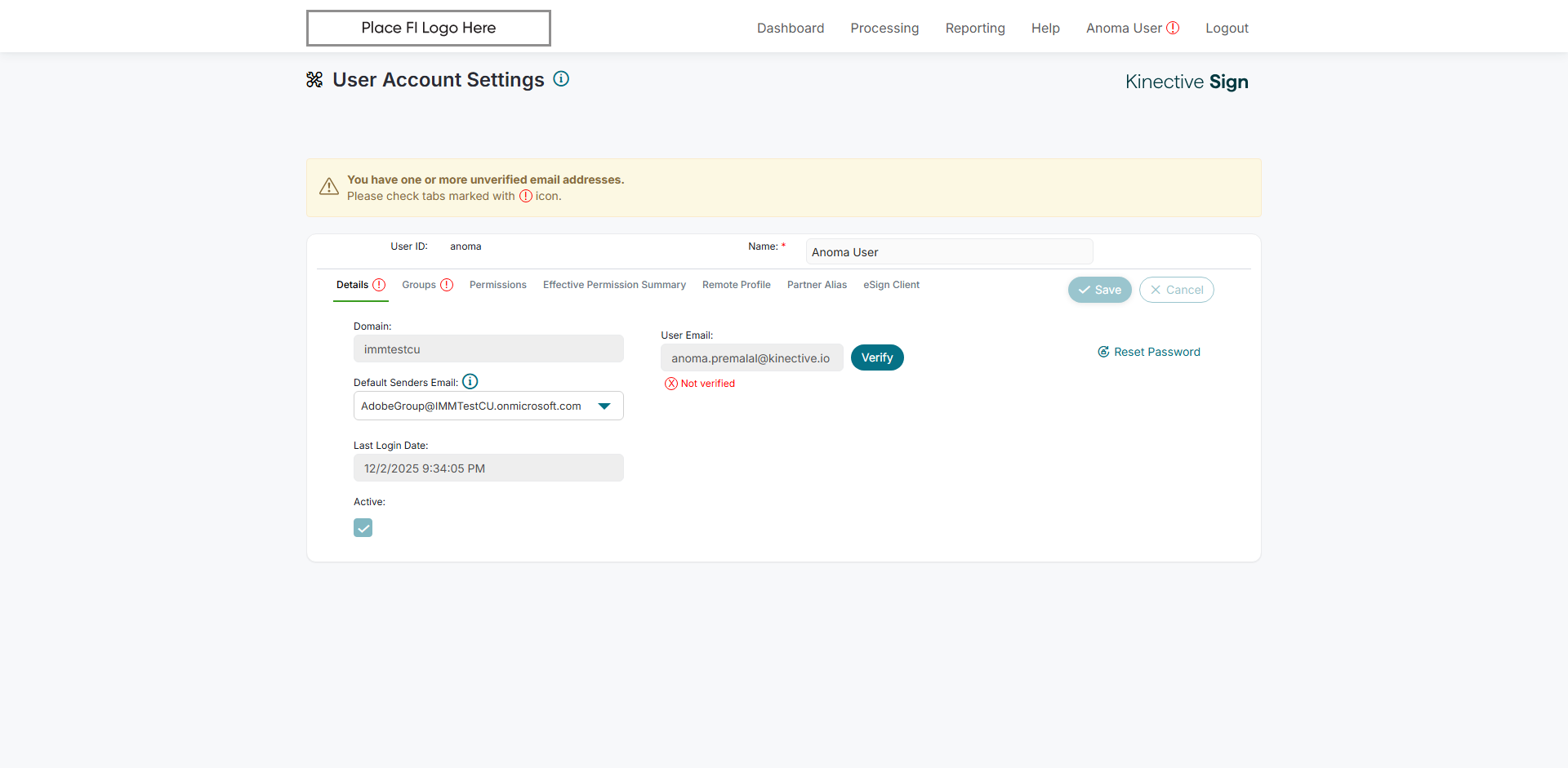Viewport: 1568px width, 768px height.
Task: Open the Default Senders Email dropdown
Action: [x=488, y=406]
